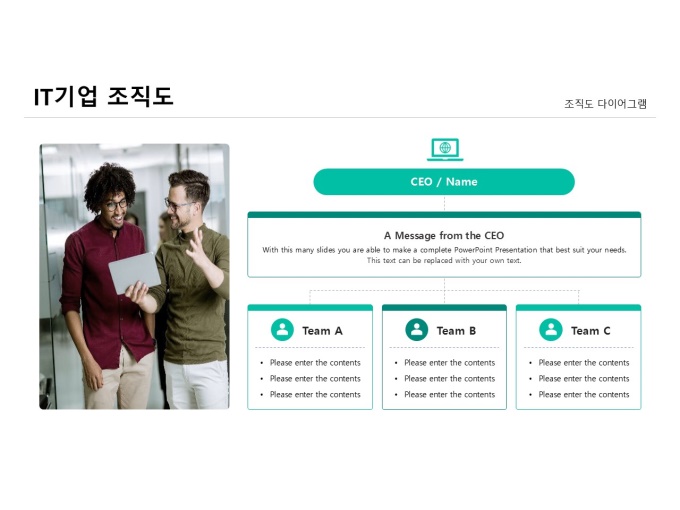Click the teal bar atop Team A box

click(x=310, y=308)
